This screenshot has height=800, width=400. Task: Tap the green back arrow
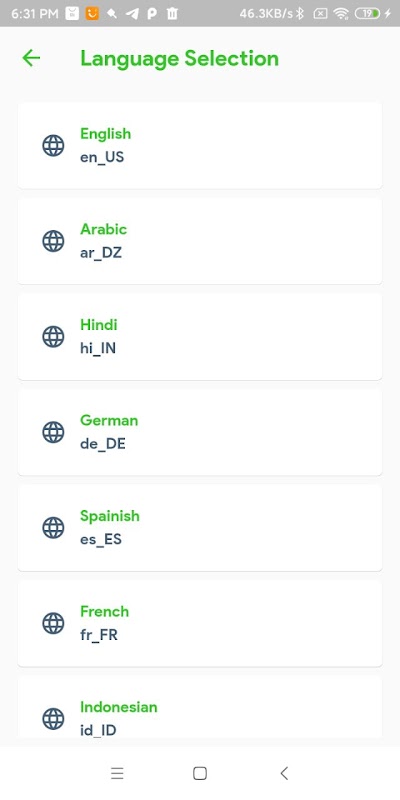point(31,58)
